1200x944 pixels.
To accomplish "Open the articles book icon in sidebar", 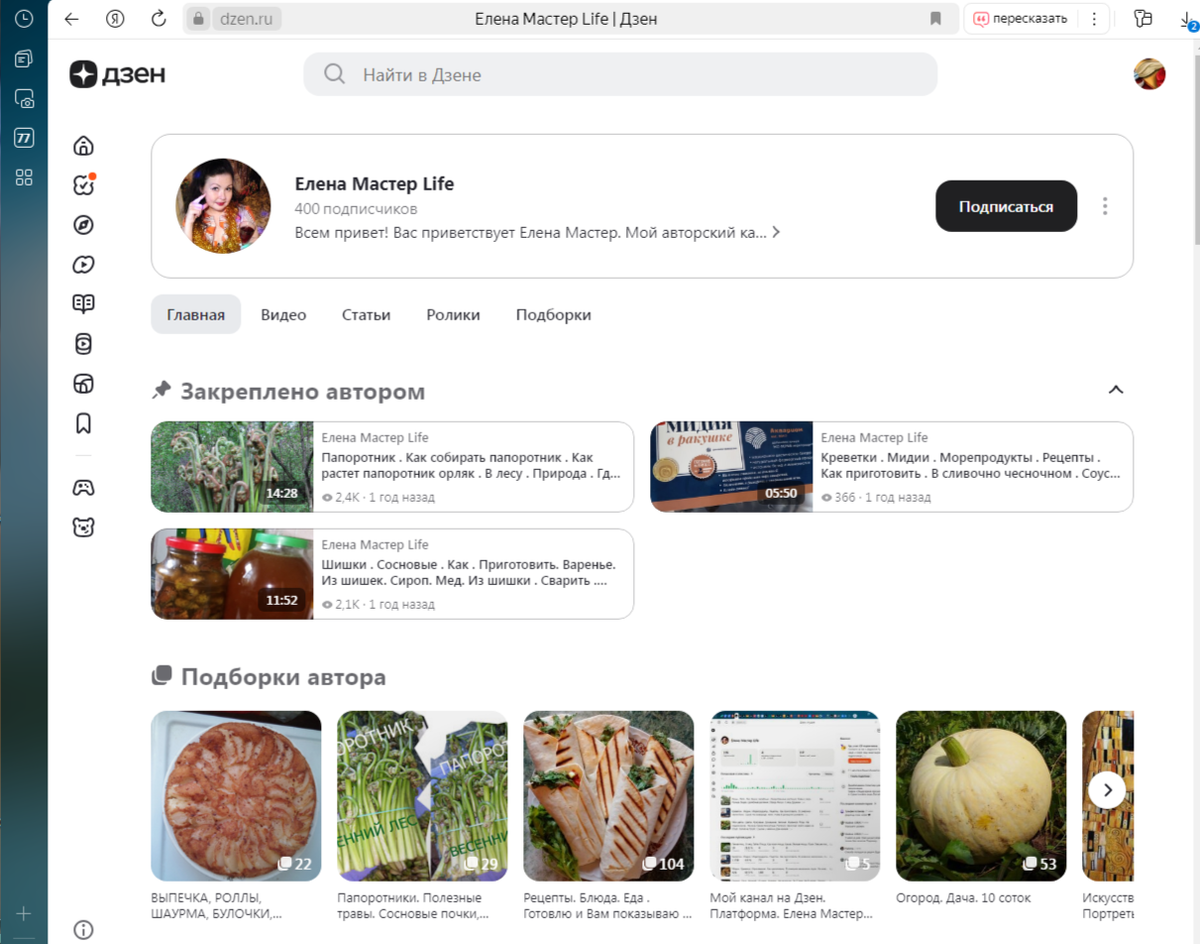I will pos(84,304).
